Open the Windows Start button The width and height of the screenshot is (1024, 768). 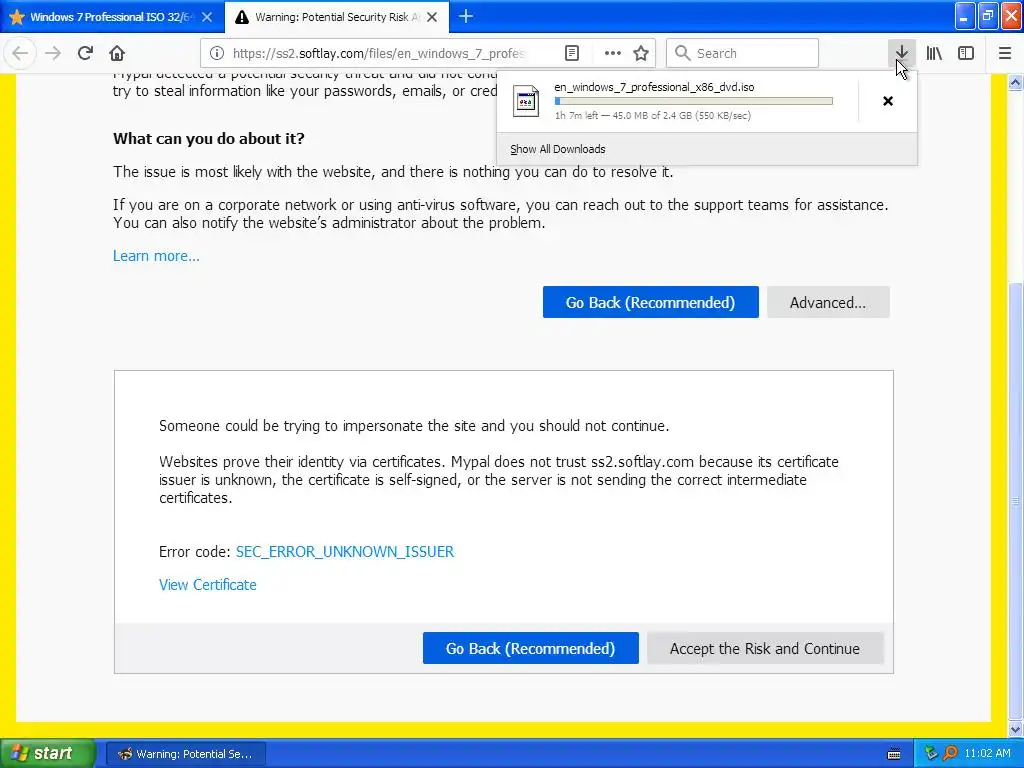click(x=48, y=754)
